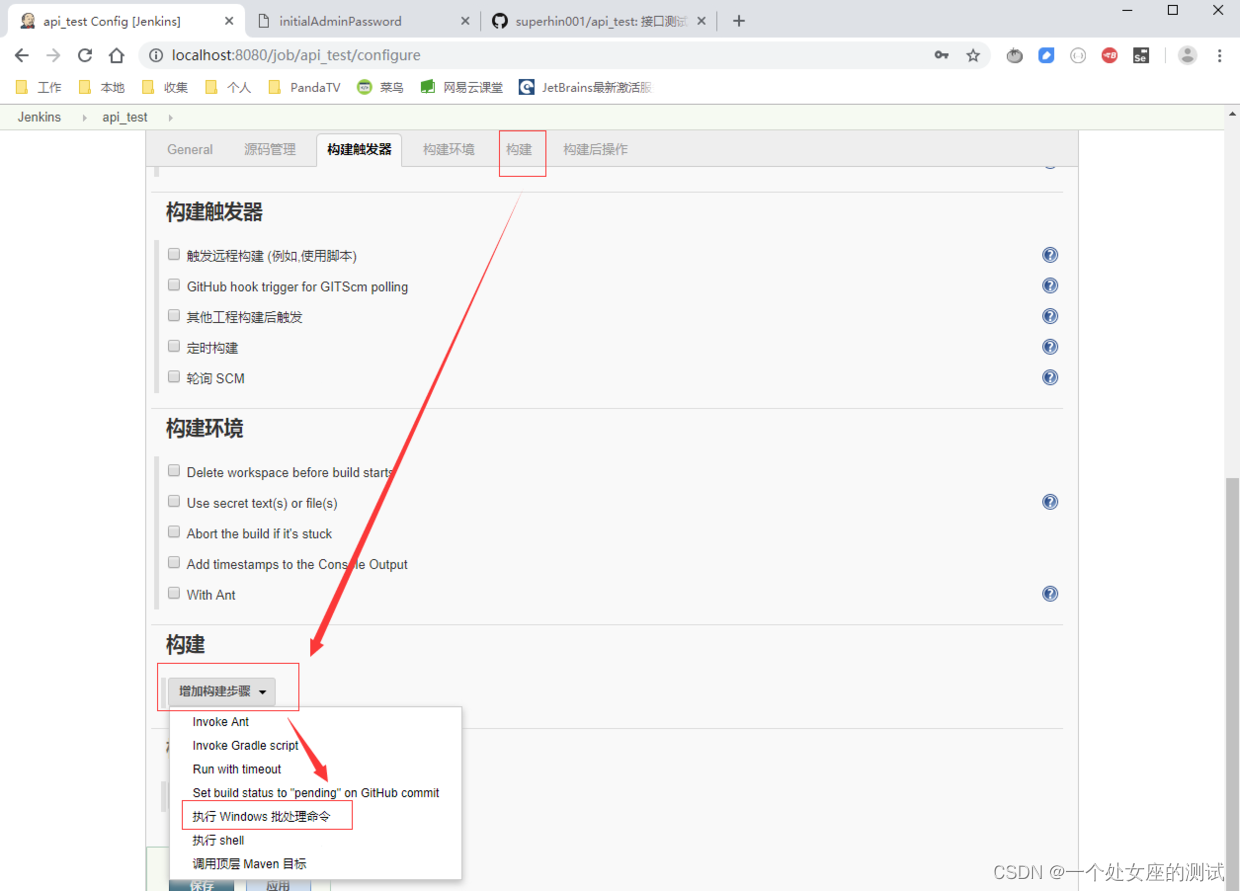Open the JetBrains最新激活服 bookmark

pos(586,88)
